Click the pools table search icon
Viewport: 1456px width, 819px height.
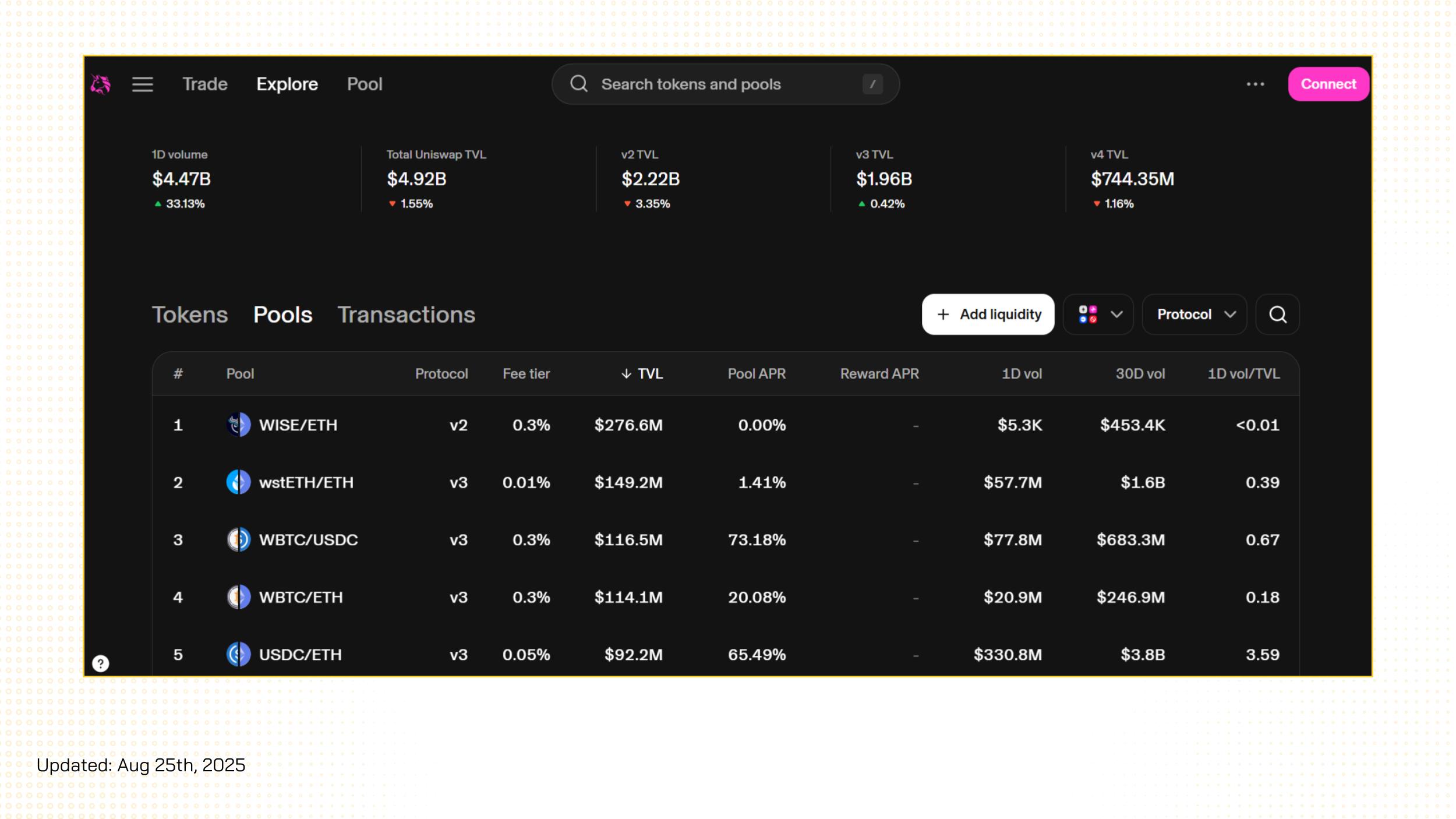point(1278,315)
